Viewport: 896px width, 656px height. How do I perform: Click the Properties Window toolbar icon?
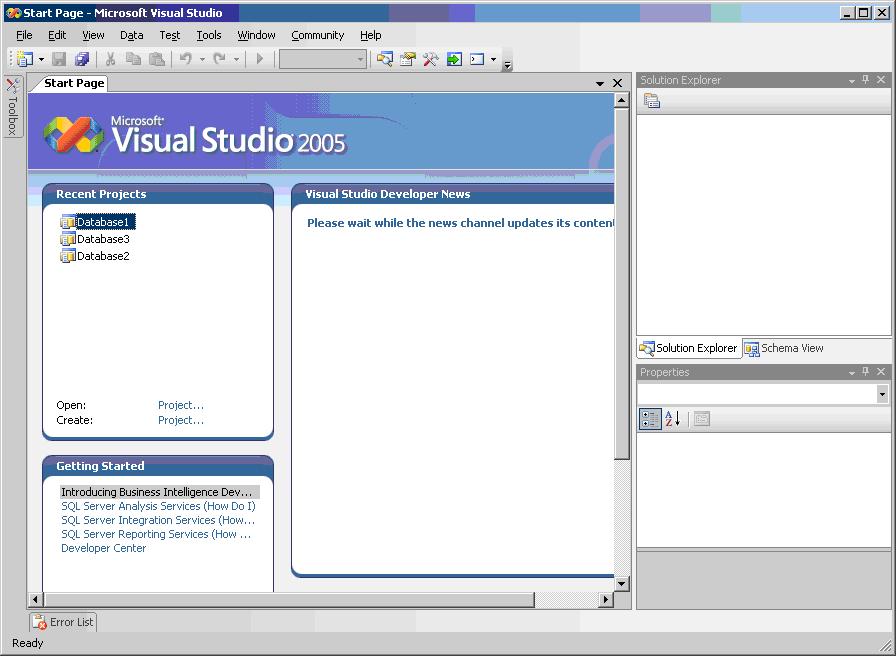[407, 59]
